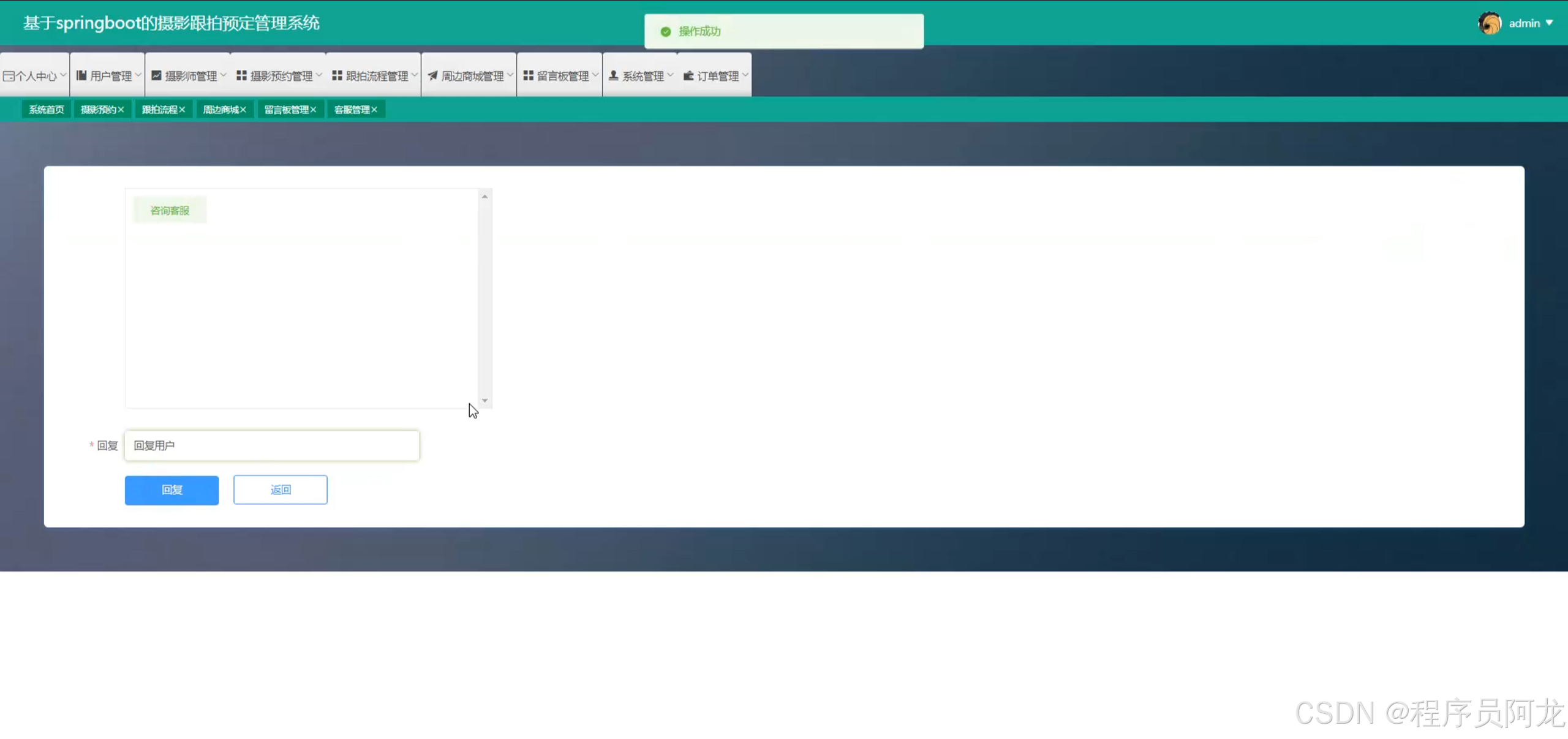Open the 个人中心 menu
Screen dimensions: 1568x739
(36, 76)
